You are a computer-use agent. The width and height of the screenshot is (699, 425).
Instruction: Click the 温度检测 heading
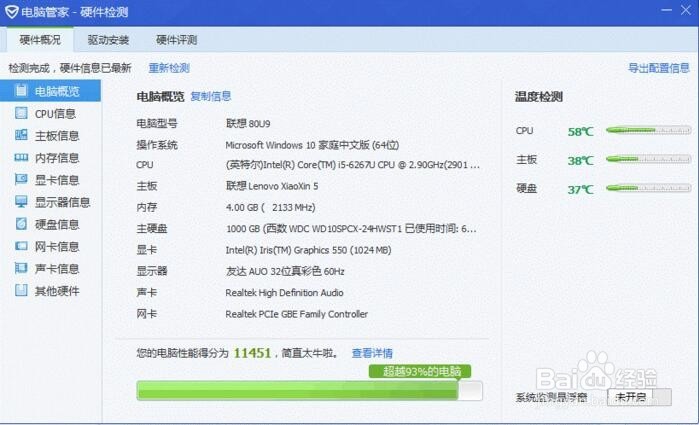pos(539,97)
